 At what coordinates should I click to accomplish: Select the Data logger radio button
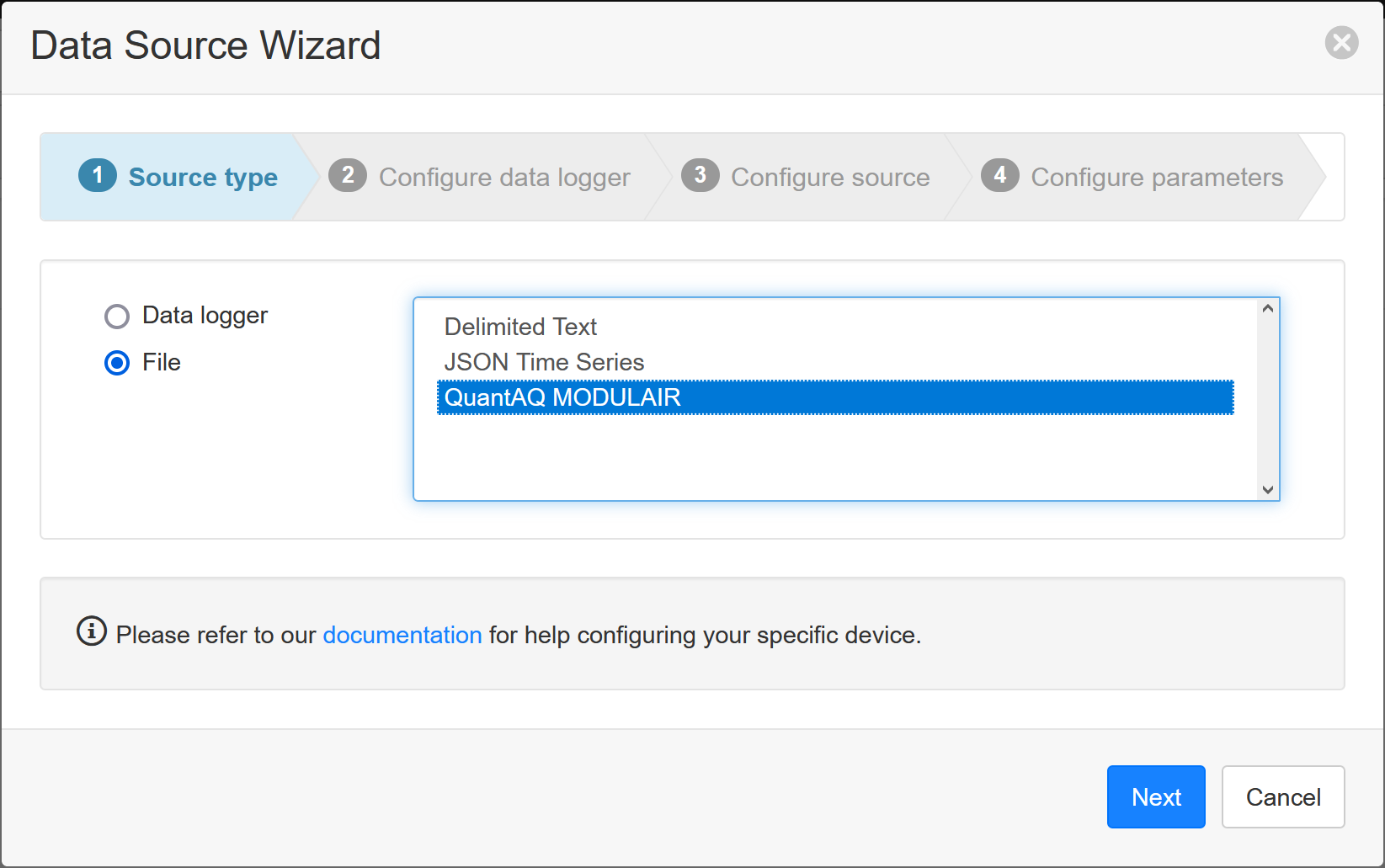tap(117, 317)
